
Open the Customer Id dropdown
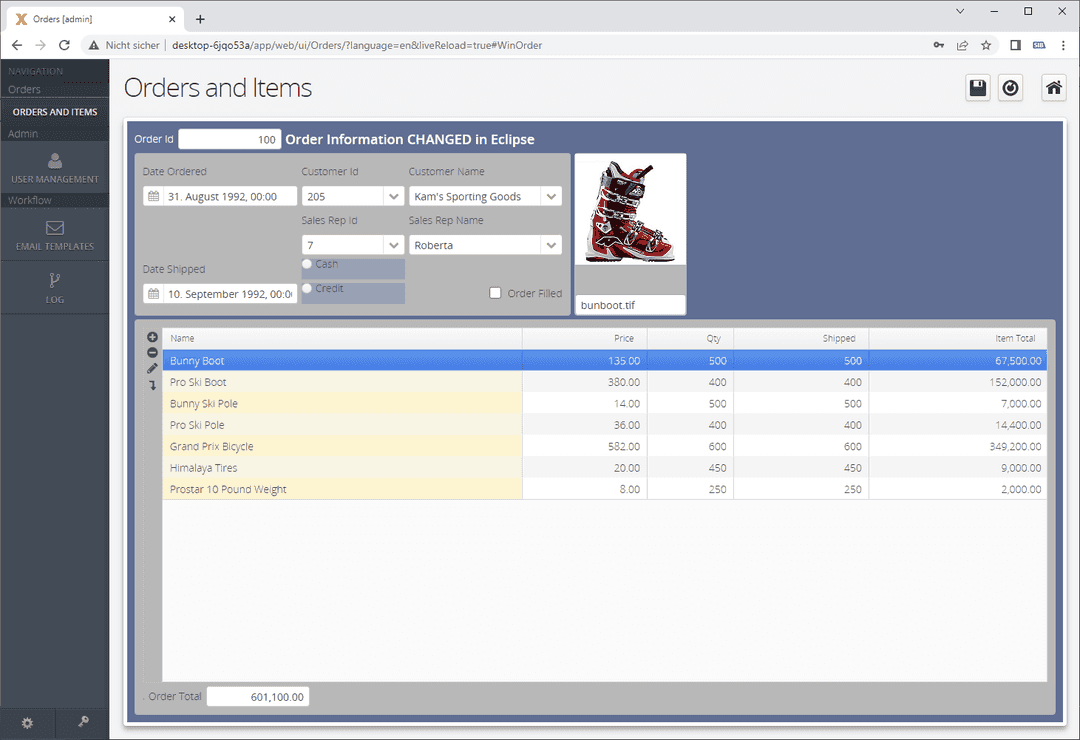(394, 195)
